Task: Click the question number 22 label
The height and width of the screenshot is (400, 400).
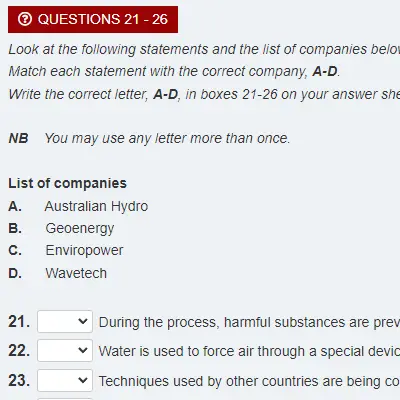Action: coord(19,351)
